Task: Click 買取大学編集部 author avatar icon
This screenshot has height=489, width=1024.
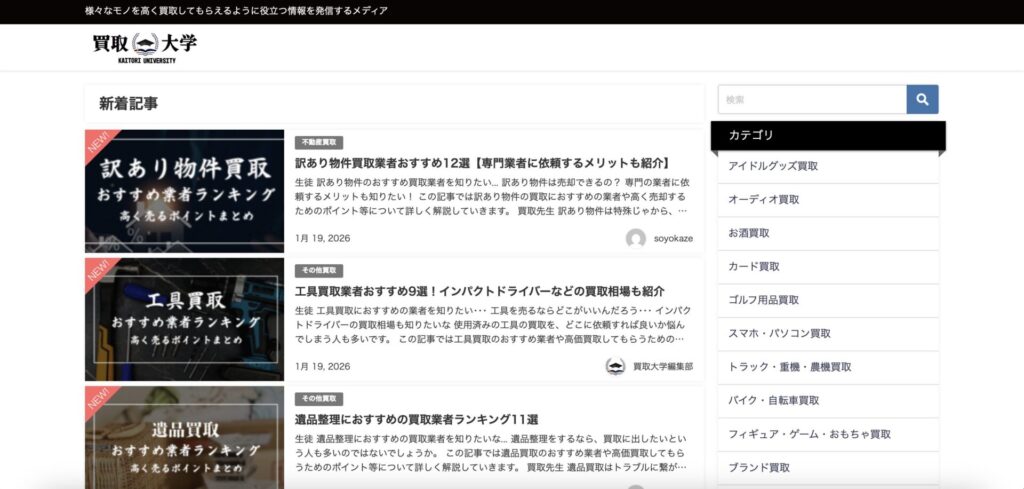Action: tap(616, 367)
